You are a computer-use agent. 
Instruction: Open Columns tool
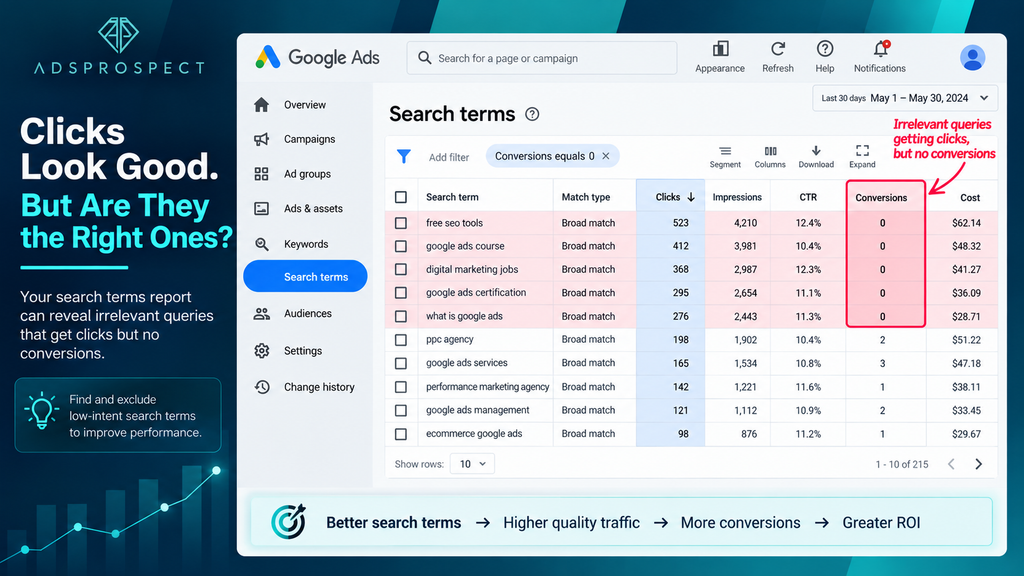coord(770,157)
